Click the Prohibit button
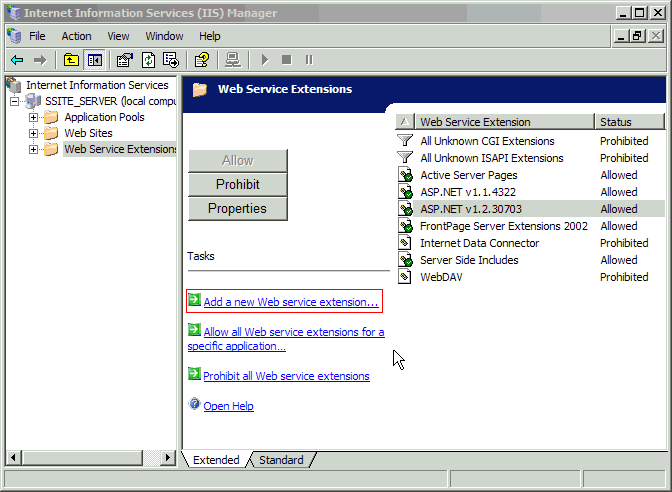 (237, 184)
